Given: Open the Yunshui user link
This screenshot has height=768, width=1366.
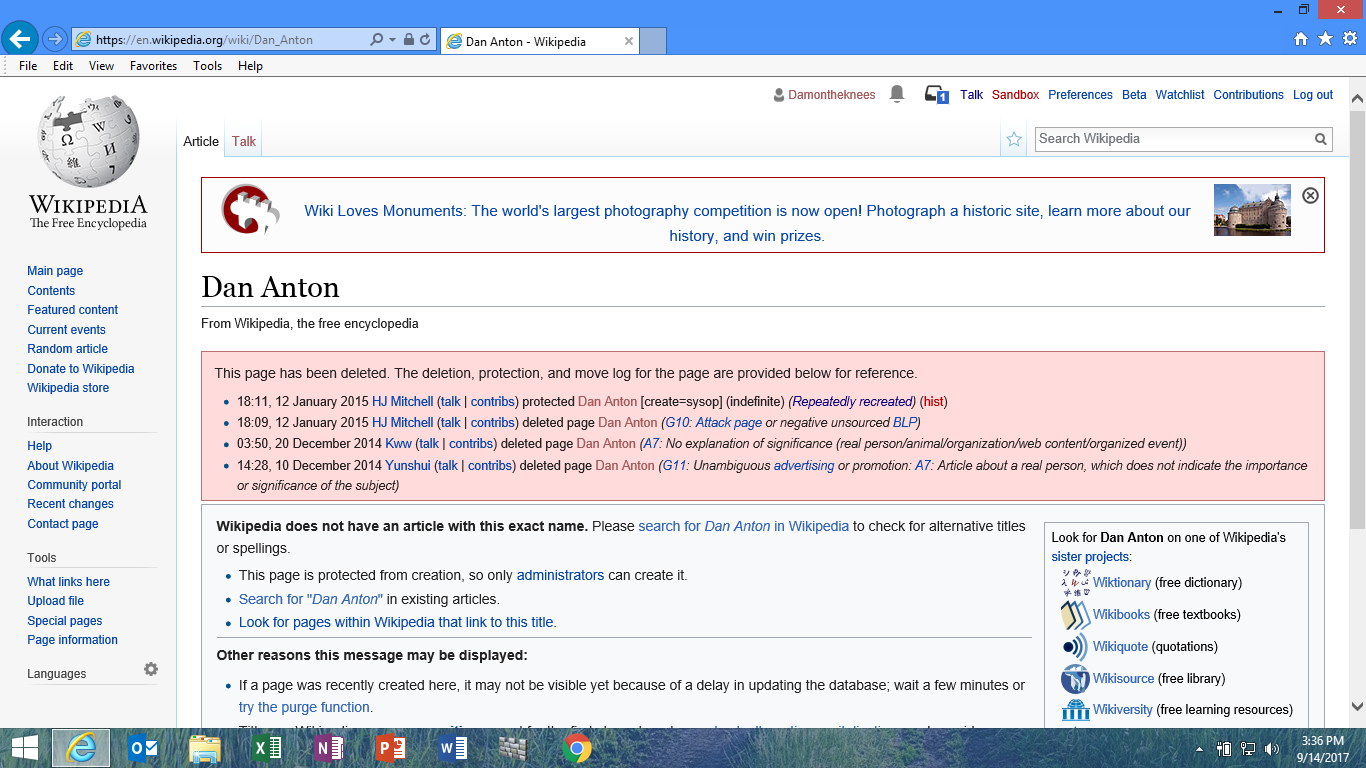Looking at the screenshot, I should coord(408,466).
